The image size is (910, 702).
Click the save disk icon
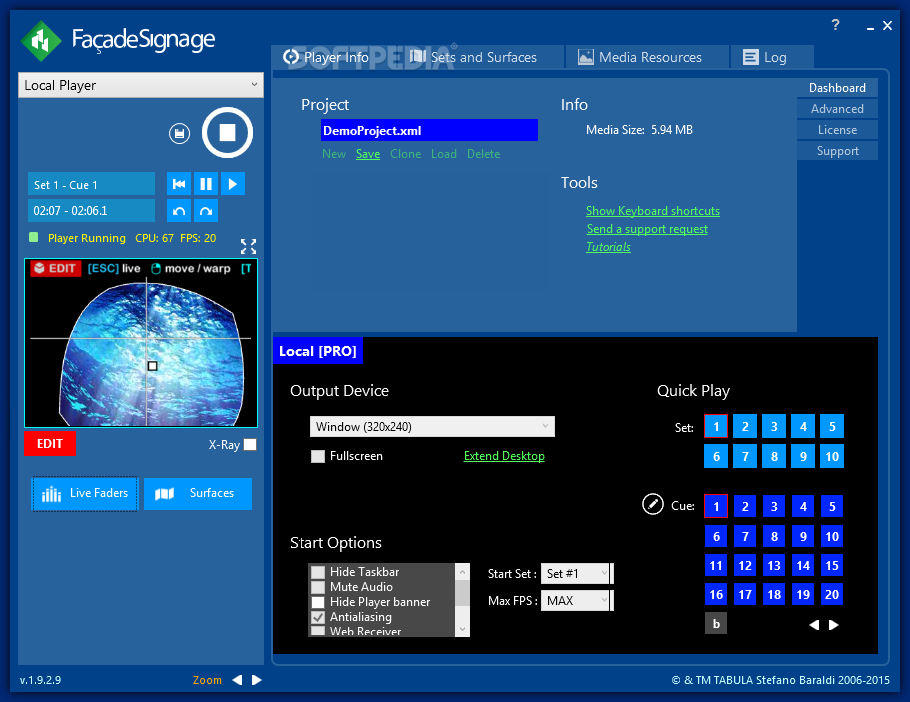pos(179,134)
